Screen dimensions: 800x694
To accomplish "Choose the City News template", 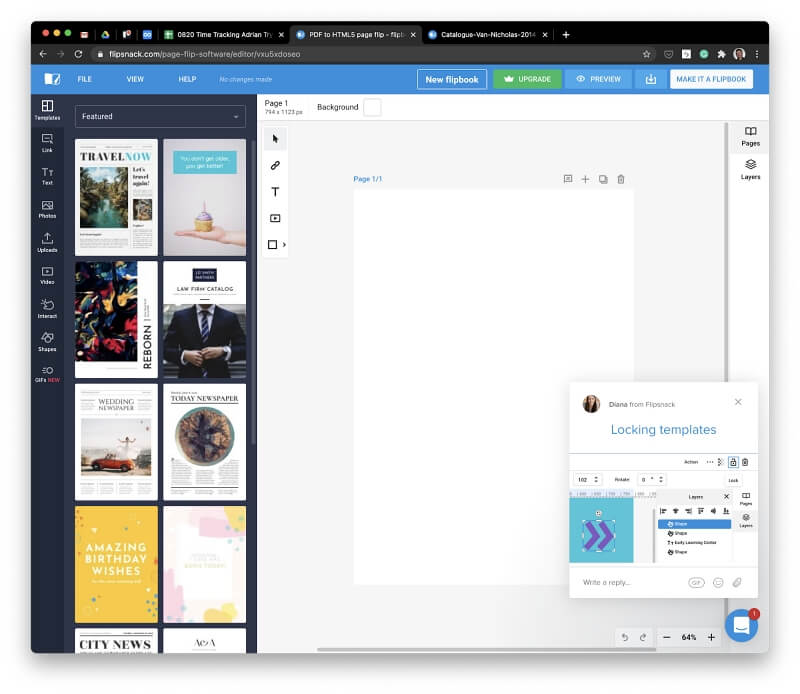I will tap(116, 641).
